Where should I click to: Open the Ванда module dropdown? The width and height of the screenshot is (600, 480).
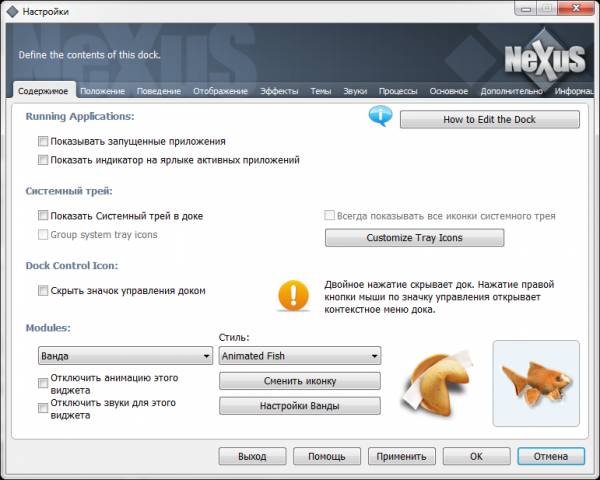pos(126,356)
